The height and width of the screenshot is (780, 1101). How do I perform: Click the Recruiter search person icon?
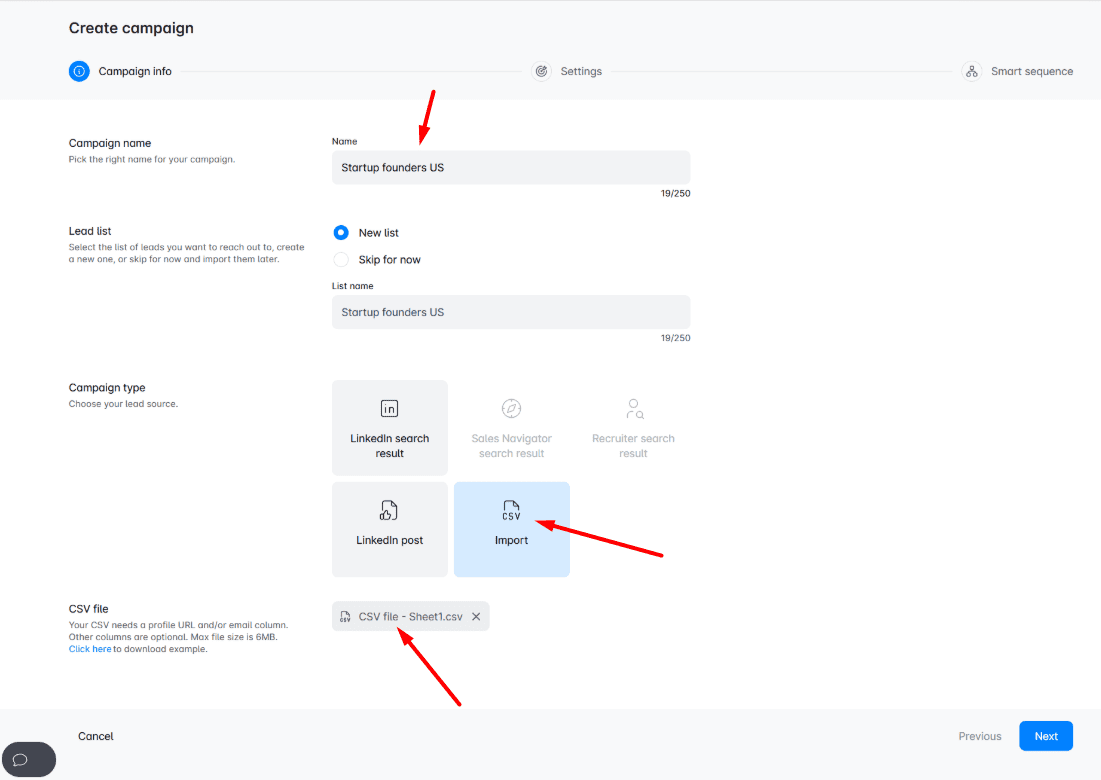point(634,408)
